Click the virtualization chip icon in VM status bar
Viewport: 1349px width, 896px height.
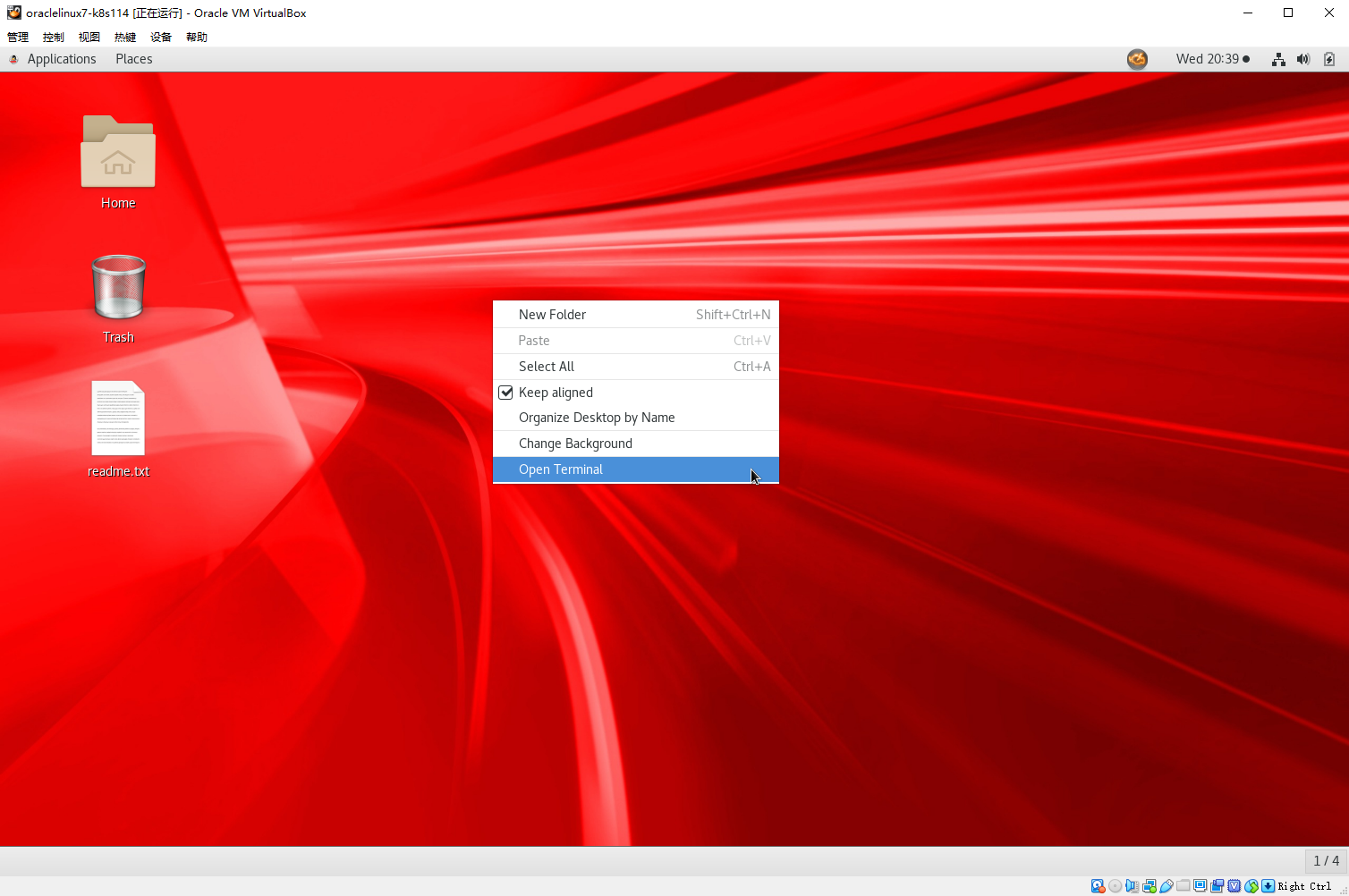[x=1234, y=885]
